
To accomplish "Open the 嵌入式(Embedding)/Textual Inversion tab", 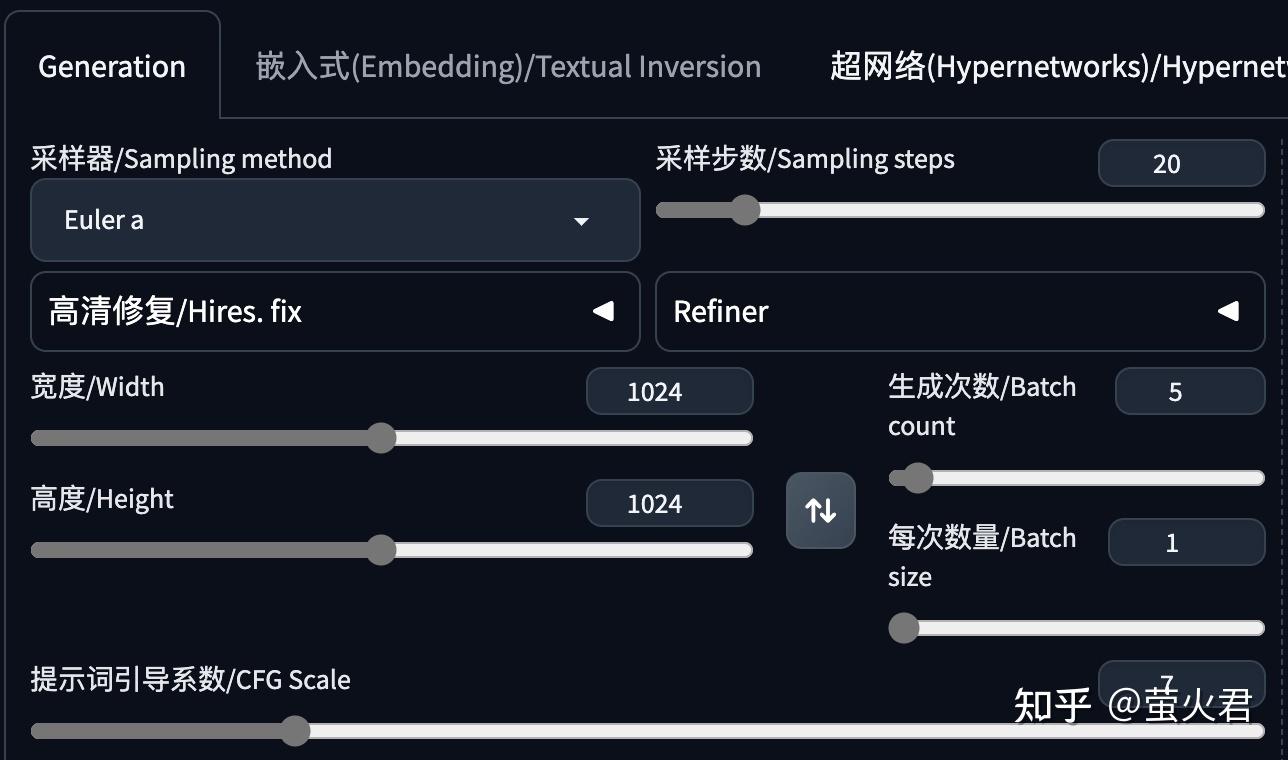I will (x=506, y=66).
